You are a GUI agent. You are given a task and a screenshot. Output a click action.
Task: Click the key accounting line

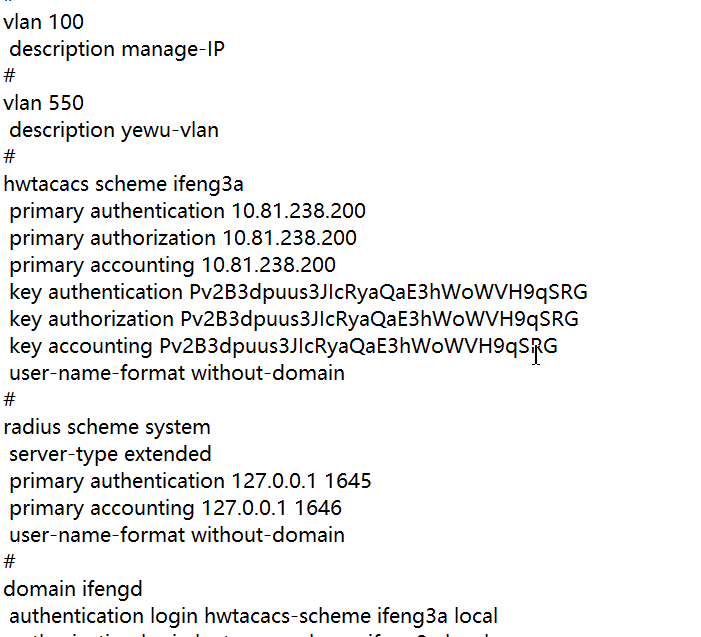[283, 346]
